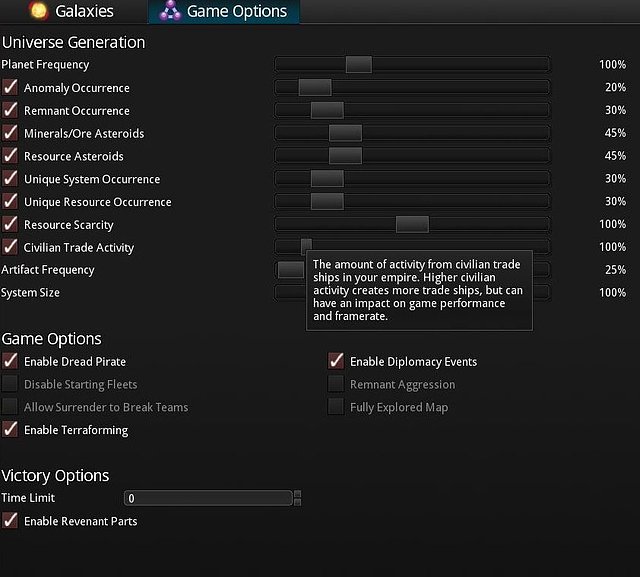Image resolution: width=640 pixels, height=577 pixels.
Task: Uncheck Enable Dread Pirate
Action: 10,361
